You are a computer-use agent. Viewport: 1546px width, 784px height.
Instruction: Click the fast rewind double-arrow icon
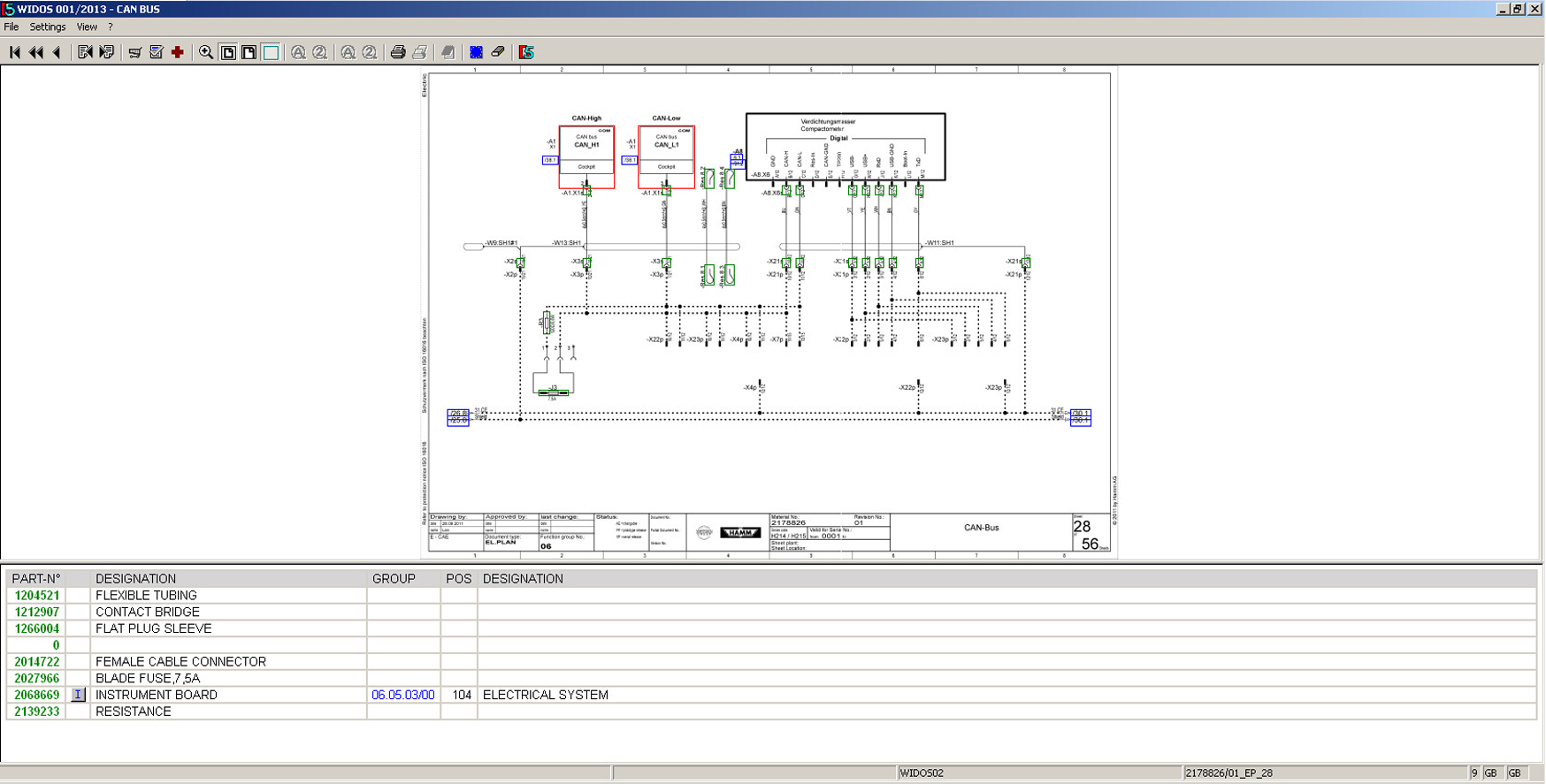click(36, 52)
